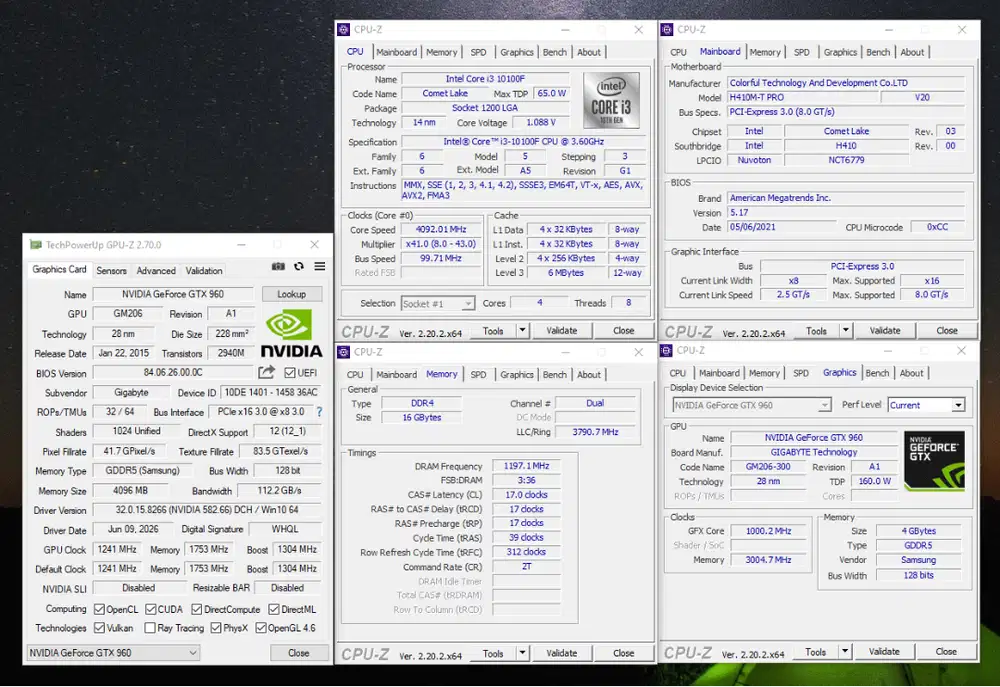This screenshot has width=1000, height=687.
Task: Click the Max TDP value 65.0 W
Action: 551,93
